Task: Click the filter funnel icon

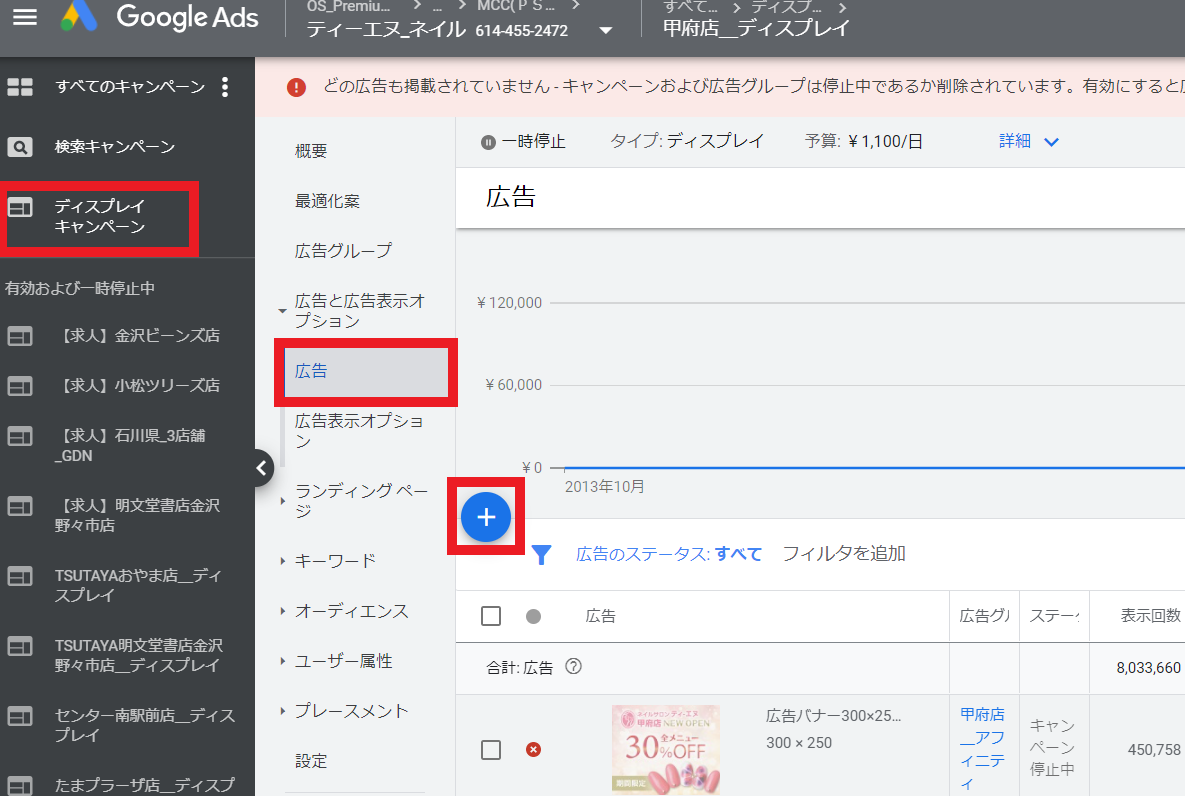Action: tap(541, 555)
